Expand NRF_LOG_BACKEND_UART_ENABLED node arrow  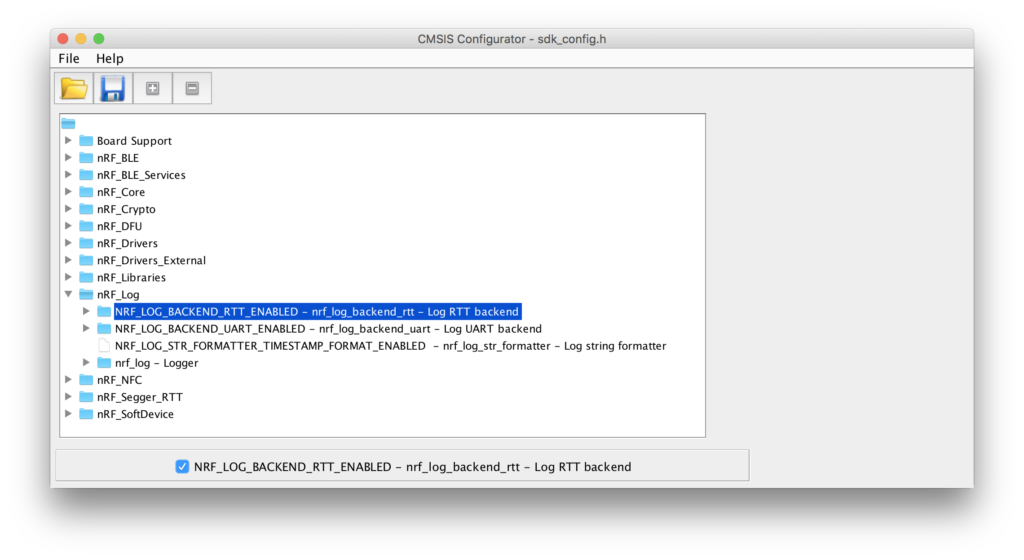pos(86,328)
